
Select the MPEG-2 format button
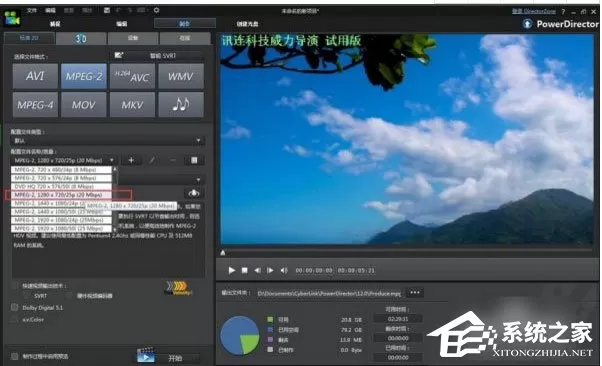tap(84, 76)
